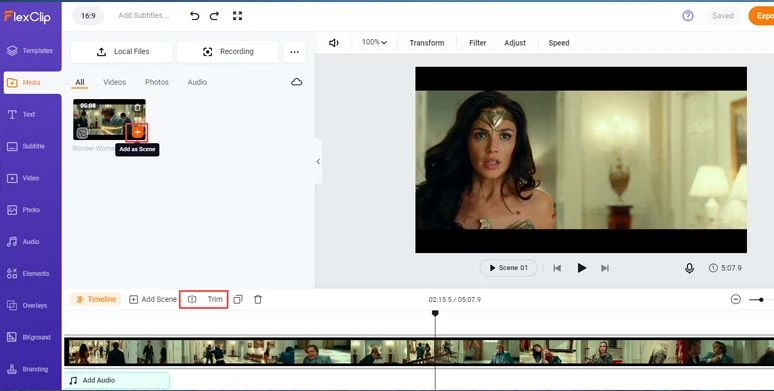This screenshot has height=391, width=774.
Task: Click the Add Subtitles field
Action: click(144, 16)
